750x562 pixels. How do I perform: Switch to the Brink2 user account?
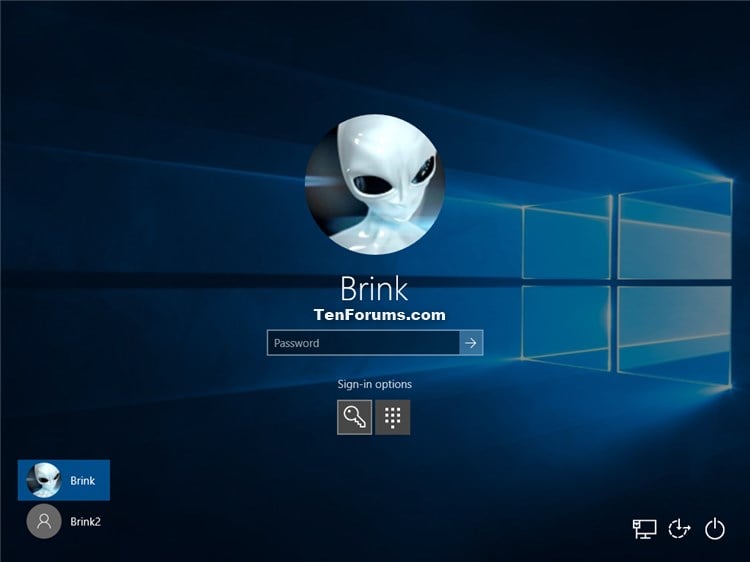64,521
